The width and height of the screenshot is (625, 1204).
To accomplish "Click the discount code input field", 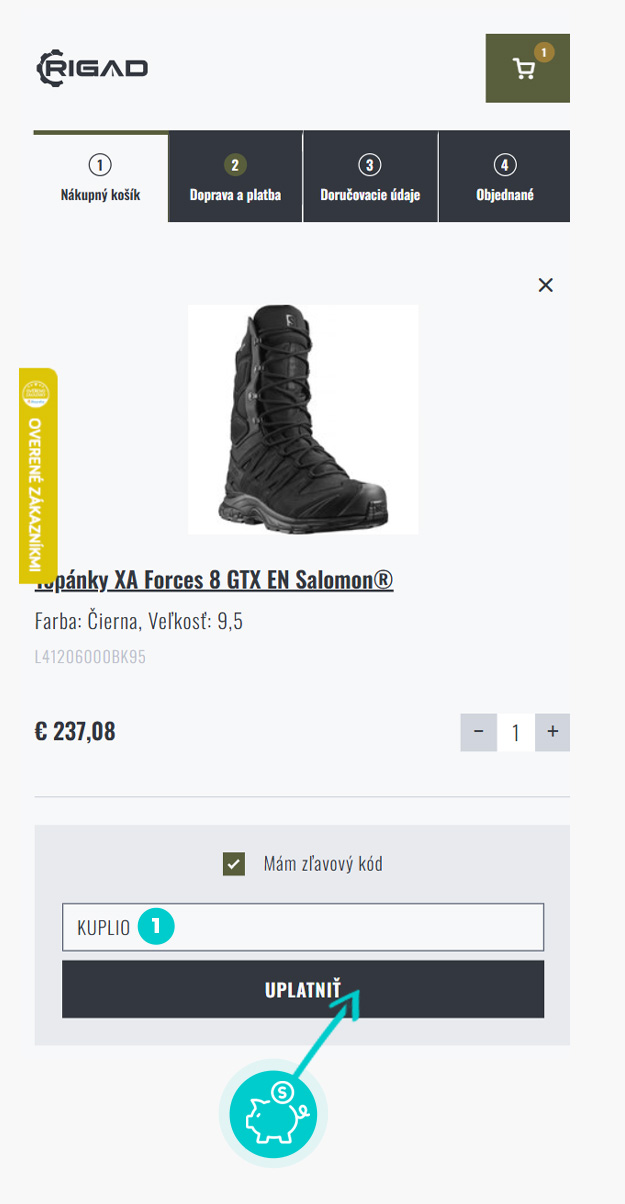I will click(x=303, y=927).
